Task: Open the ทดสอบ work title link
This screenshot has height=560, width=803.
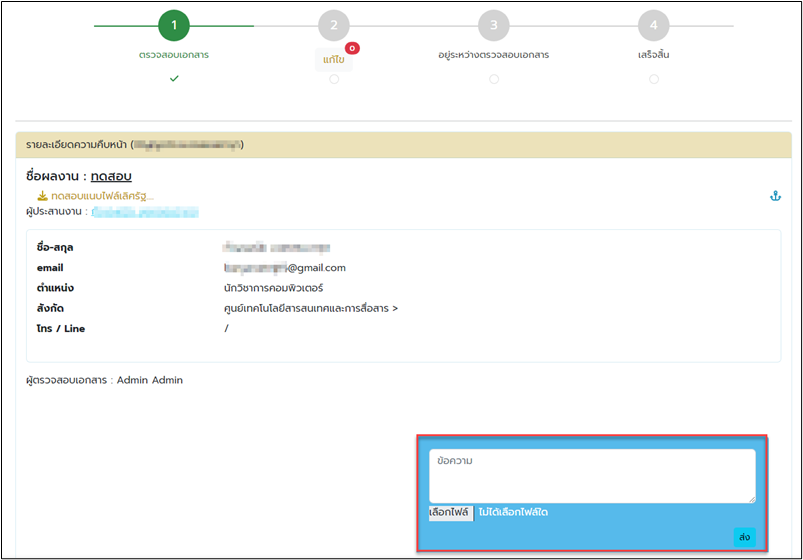Action: [111, 176]
